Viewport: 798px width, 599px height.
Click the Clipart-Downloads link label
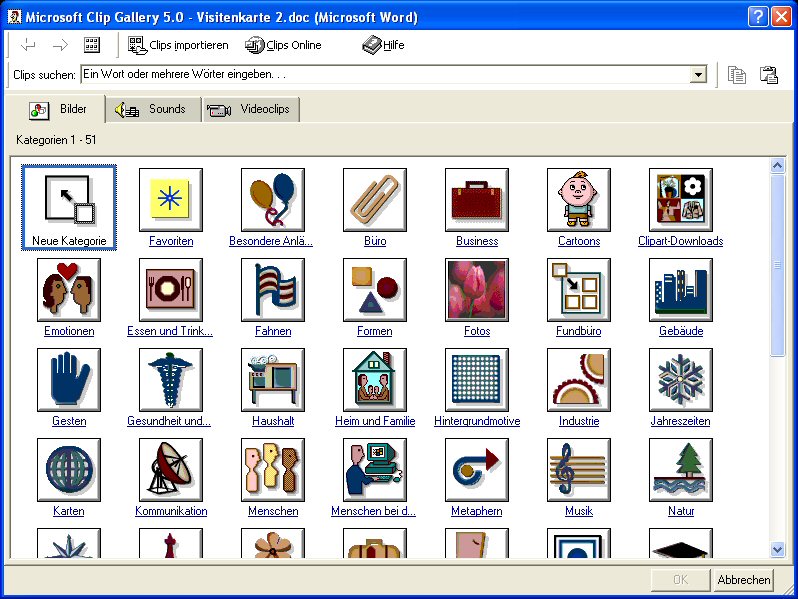tap(681, 241)
